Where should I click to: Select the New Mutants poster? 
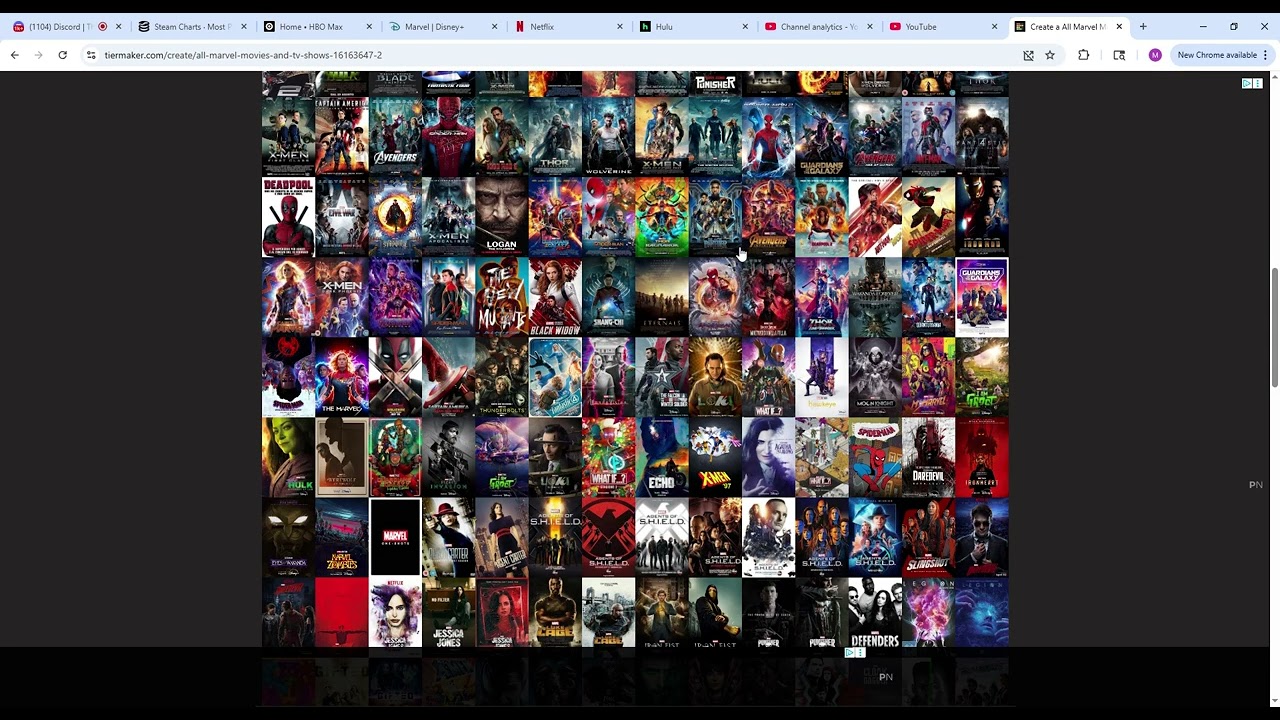point(502,297)
